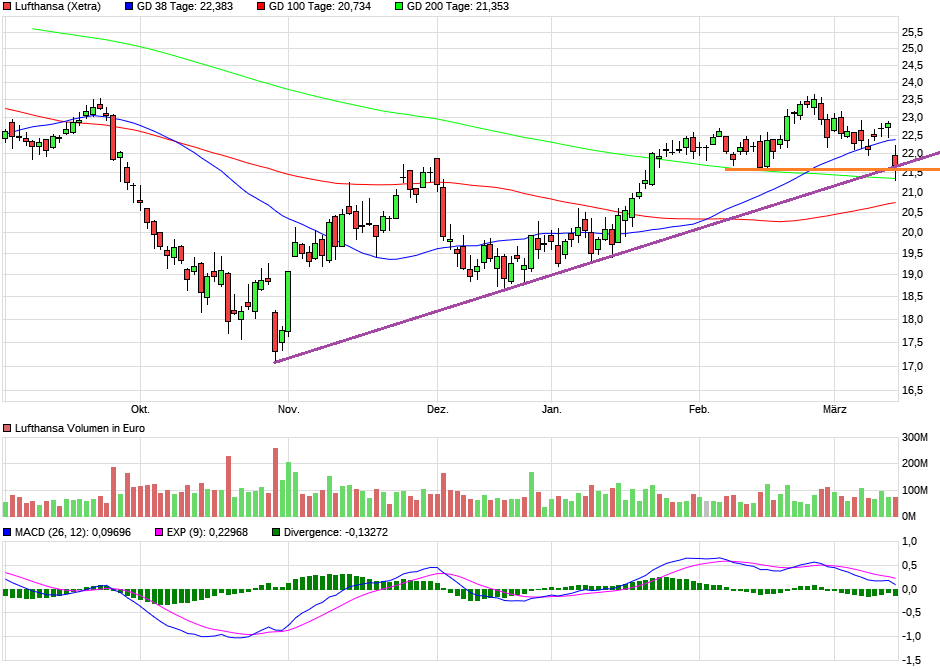Image resolution: width=940 pixels, height=670 pixels.
Task: Click the green Divergence legend swatch
Action: click(276, 532)
